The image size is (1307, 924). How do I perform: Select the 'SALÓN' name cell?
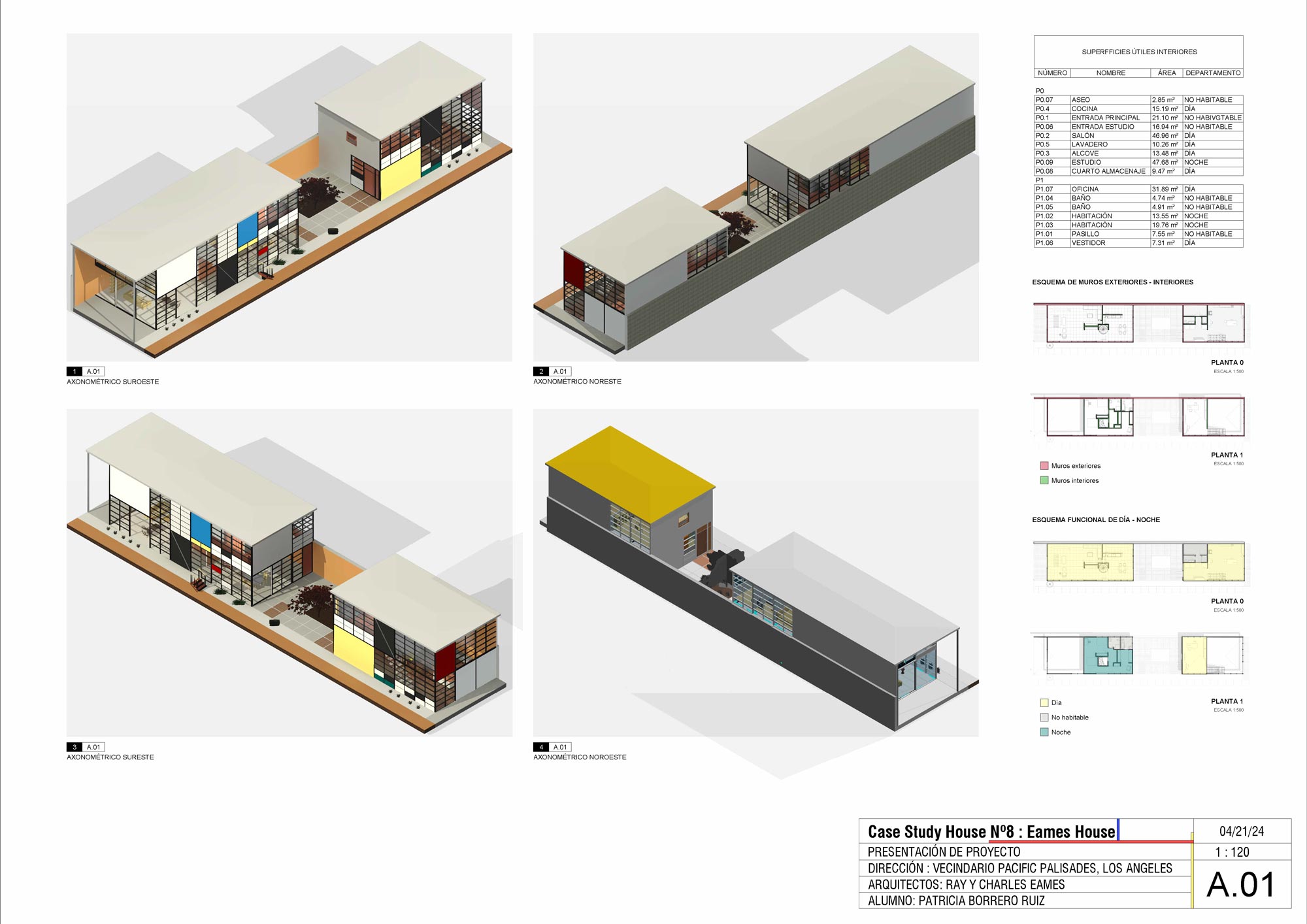(x=1110, y=136)
